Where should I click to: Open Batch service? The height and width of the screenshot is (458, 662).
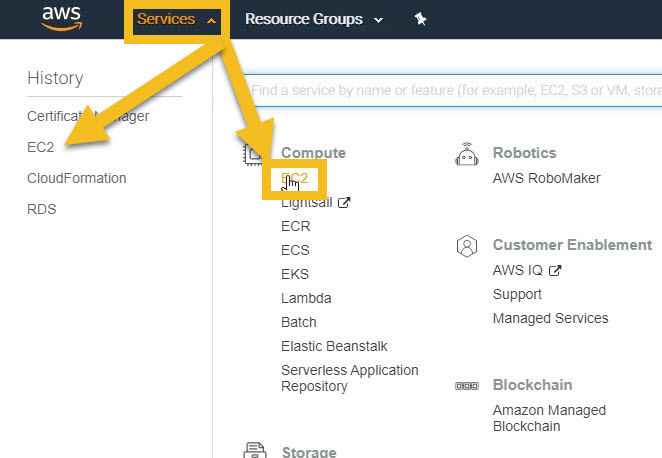298,322
